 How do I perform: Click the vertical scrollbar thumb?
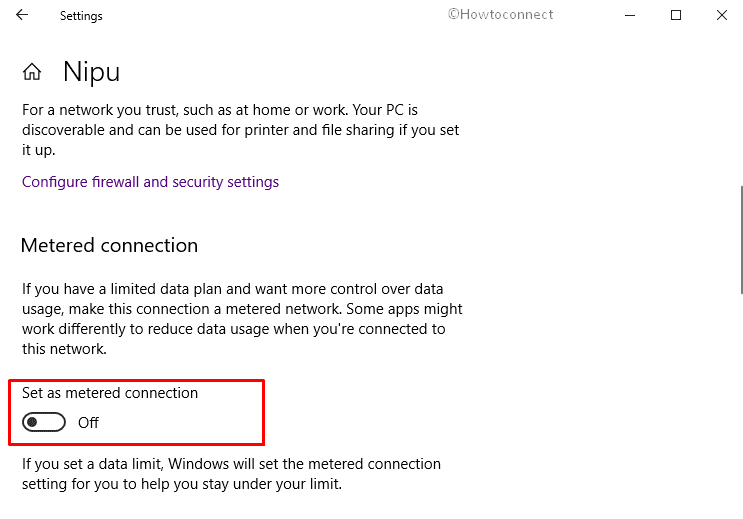pos(741,240)
